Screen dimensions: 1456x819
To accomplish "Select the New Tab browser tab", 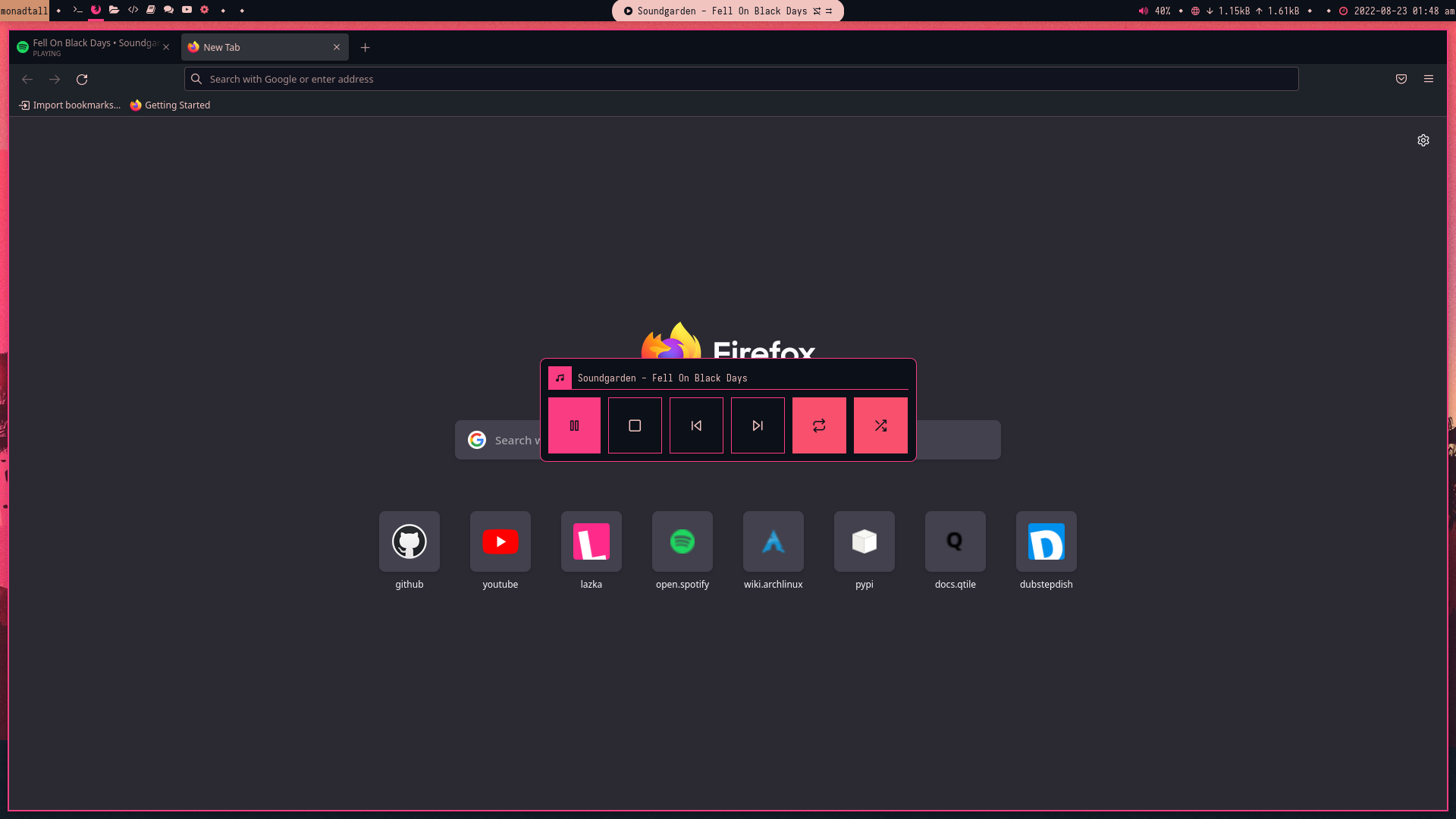I will click(x=265, y=47).
